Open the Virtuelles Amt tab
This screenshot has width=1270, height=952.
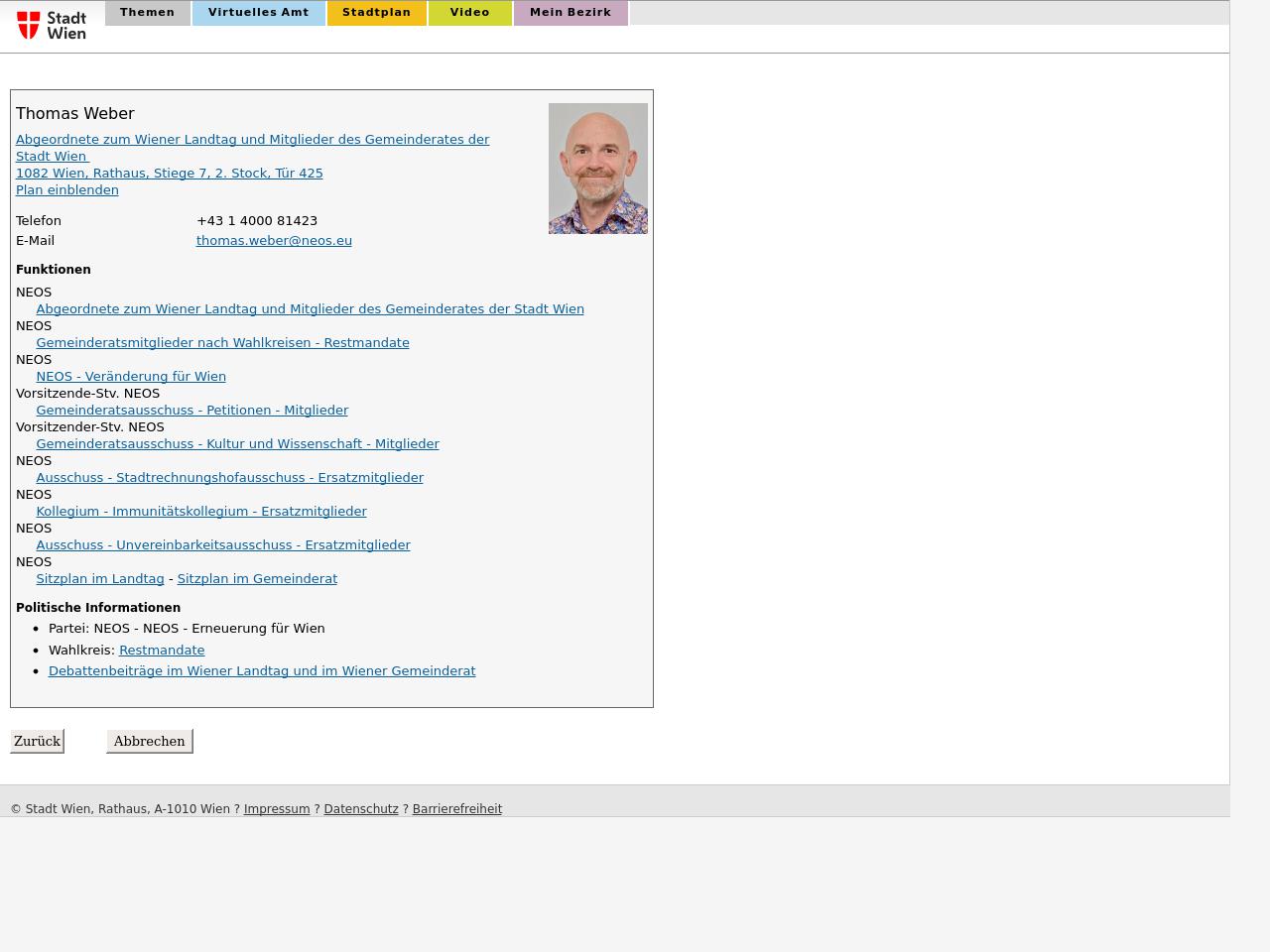click(259, 13)
